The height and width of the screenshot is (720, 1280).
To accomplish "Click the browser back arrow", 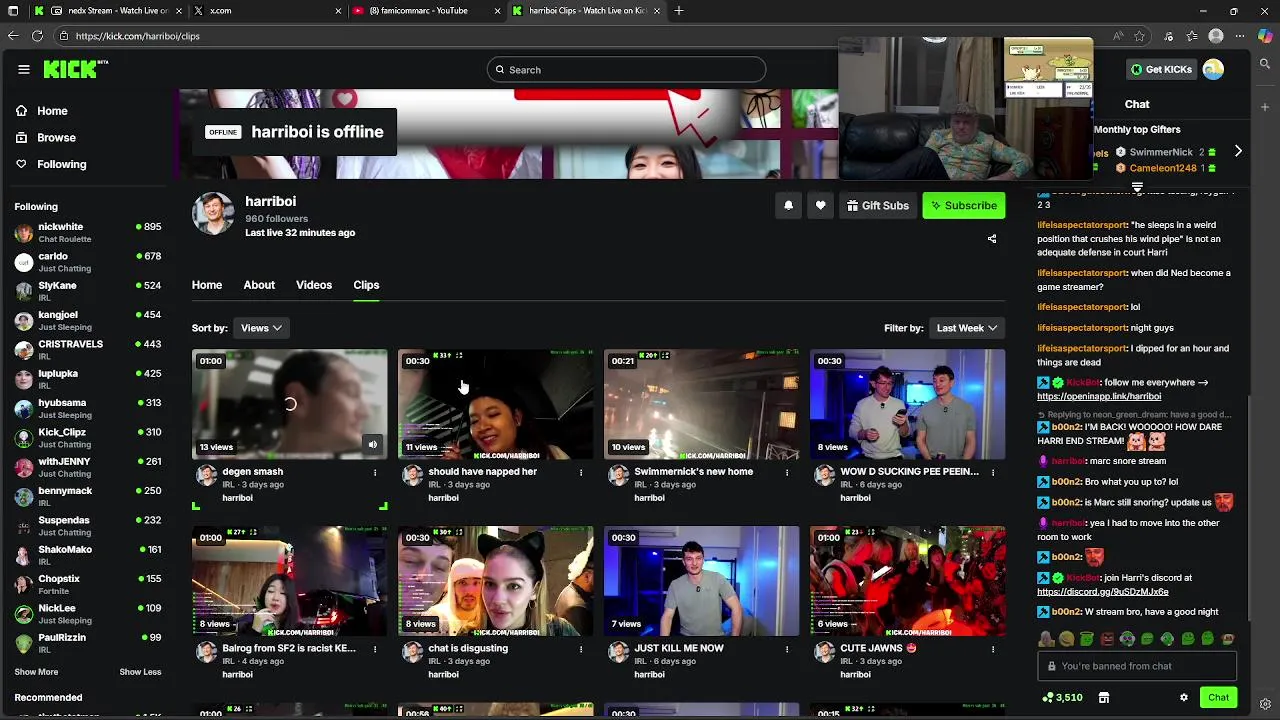I will click(x=13, y=36).
